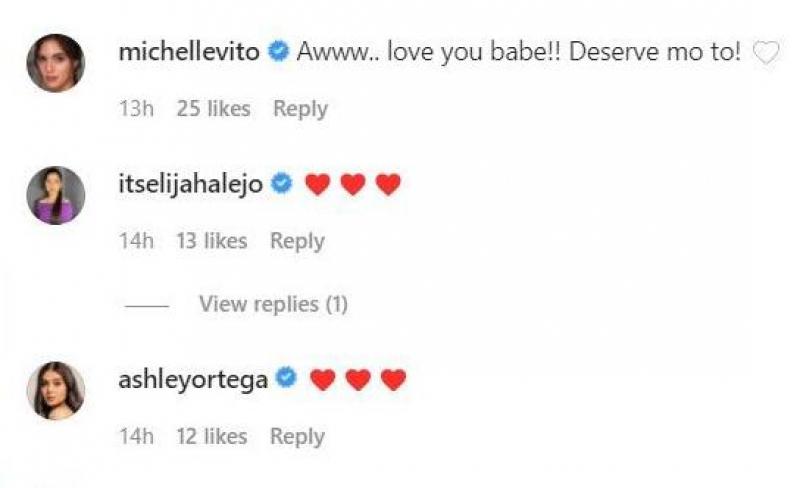
Task: Click the itselijahalejo username
Action: click(190, 184)
